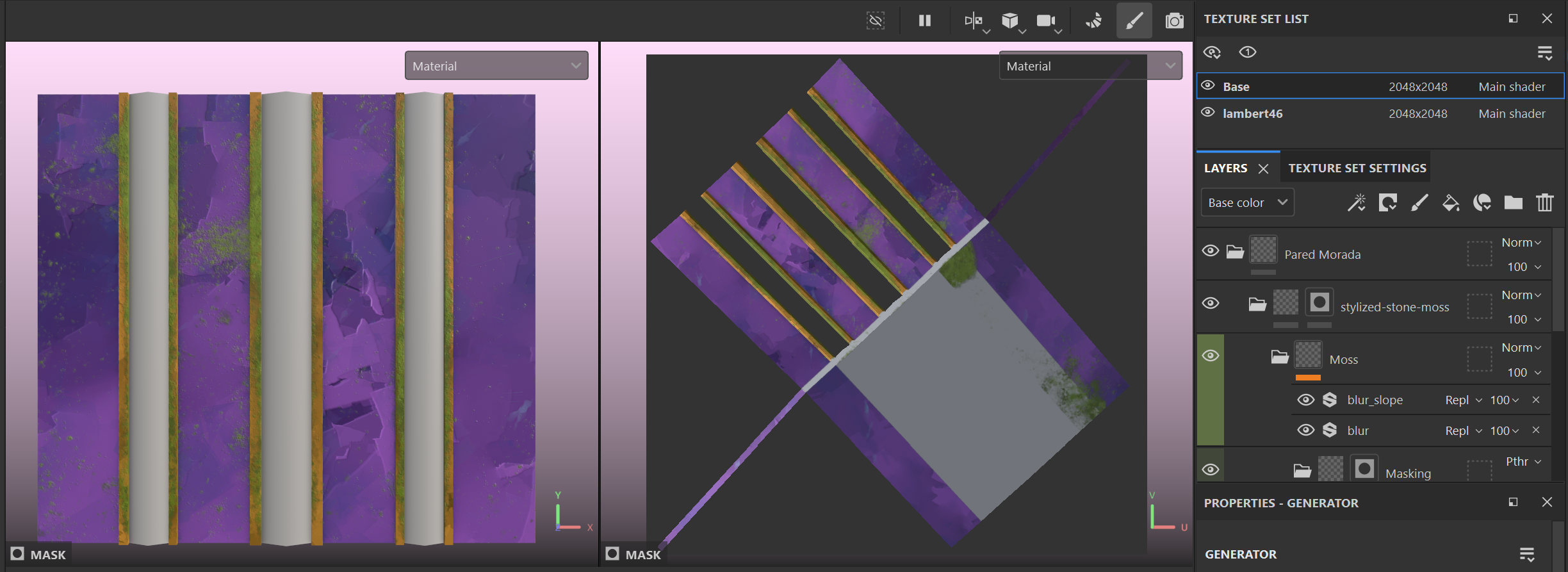Hide the Pared Morada folder
Image resolution: width=1568 pixels, height=572 pixels.
pos(1210,250)
